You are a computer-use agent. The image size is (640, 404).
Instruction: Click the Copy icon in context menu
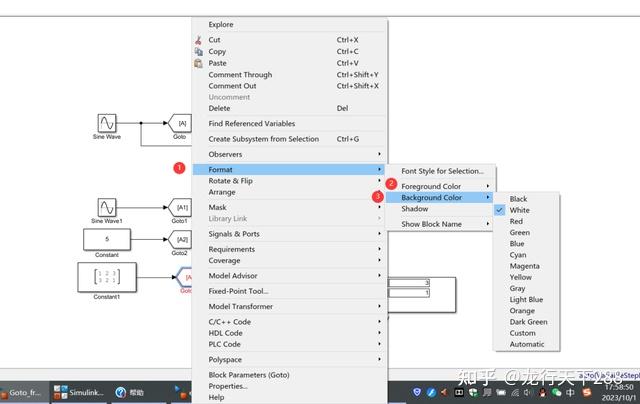coord(198,51)
